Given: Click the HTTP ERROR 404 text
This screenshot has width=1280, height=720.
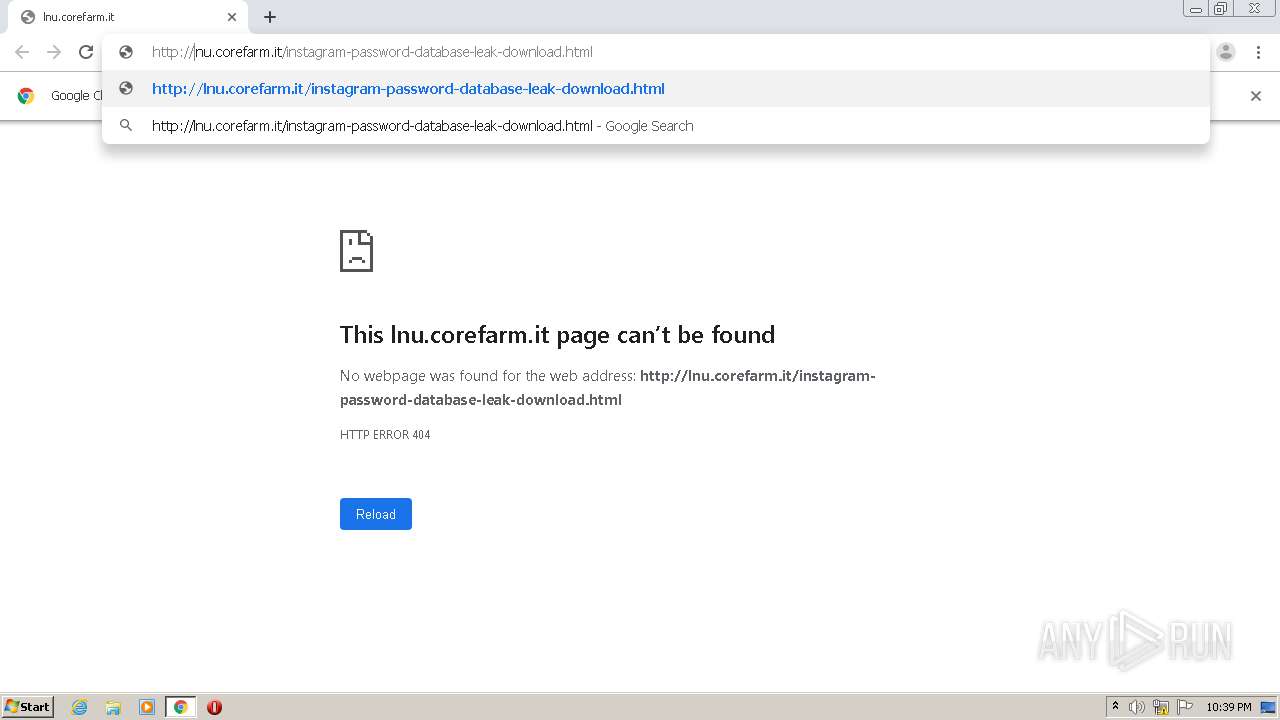Looking at the screenshot, I should pos(385,435).
